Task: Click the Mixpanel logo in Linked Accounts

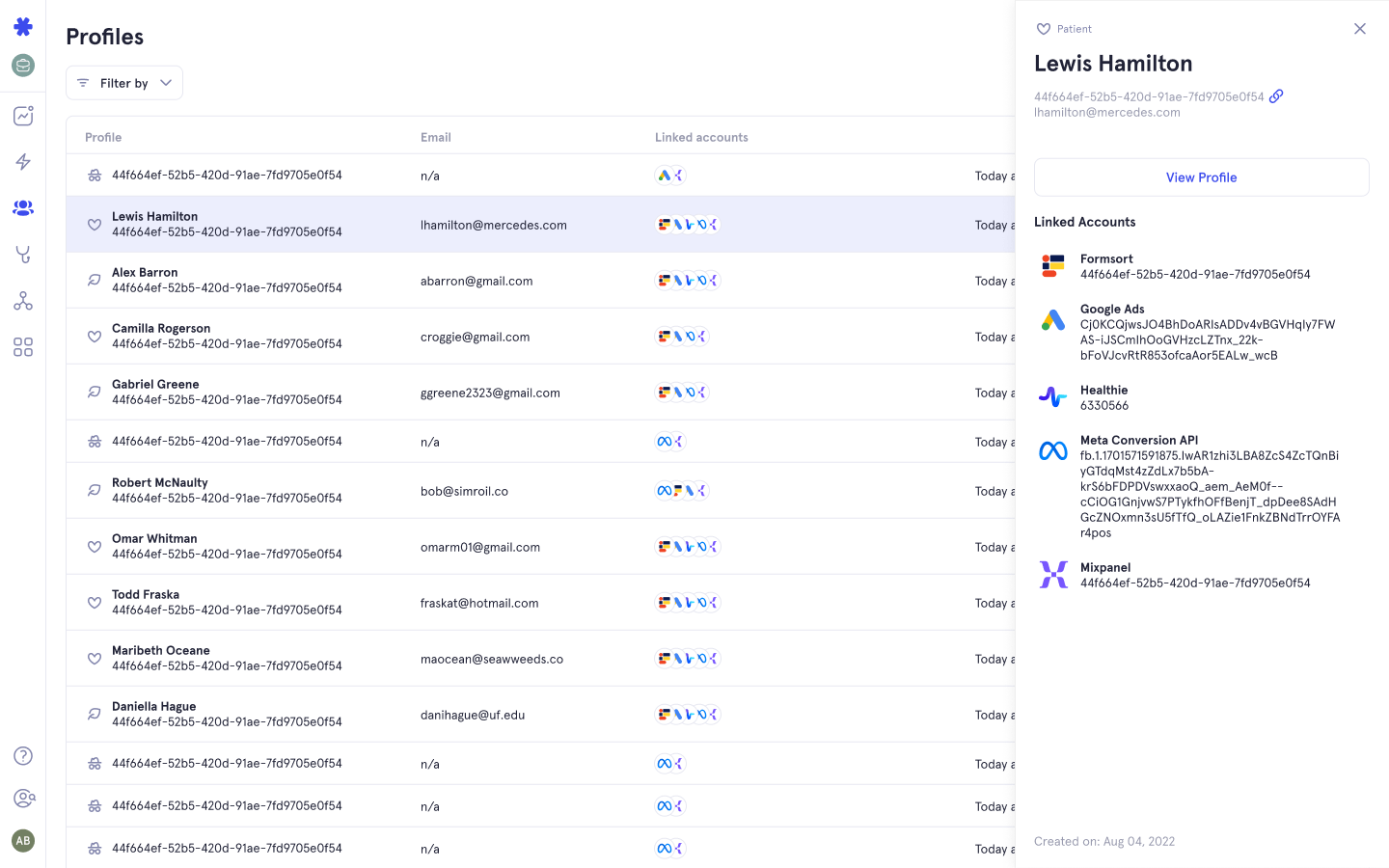Action: pyautogui.click(x=1053, y=574)
